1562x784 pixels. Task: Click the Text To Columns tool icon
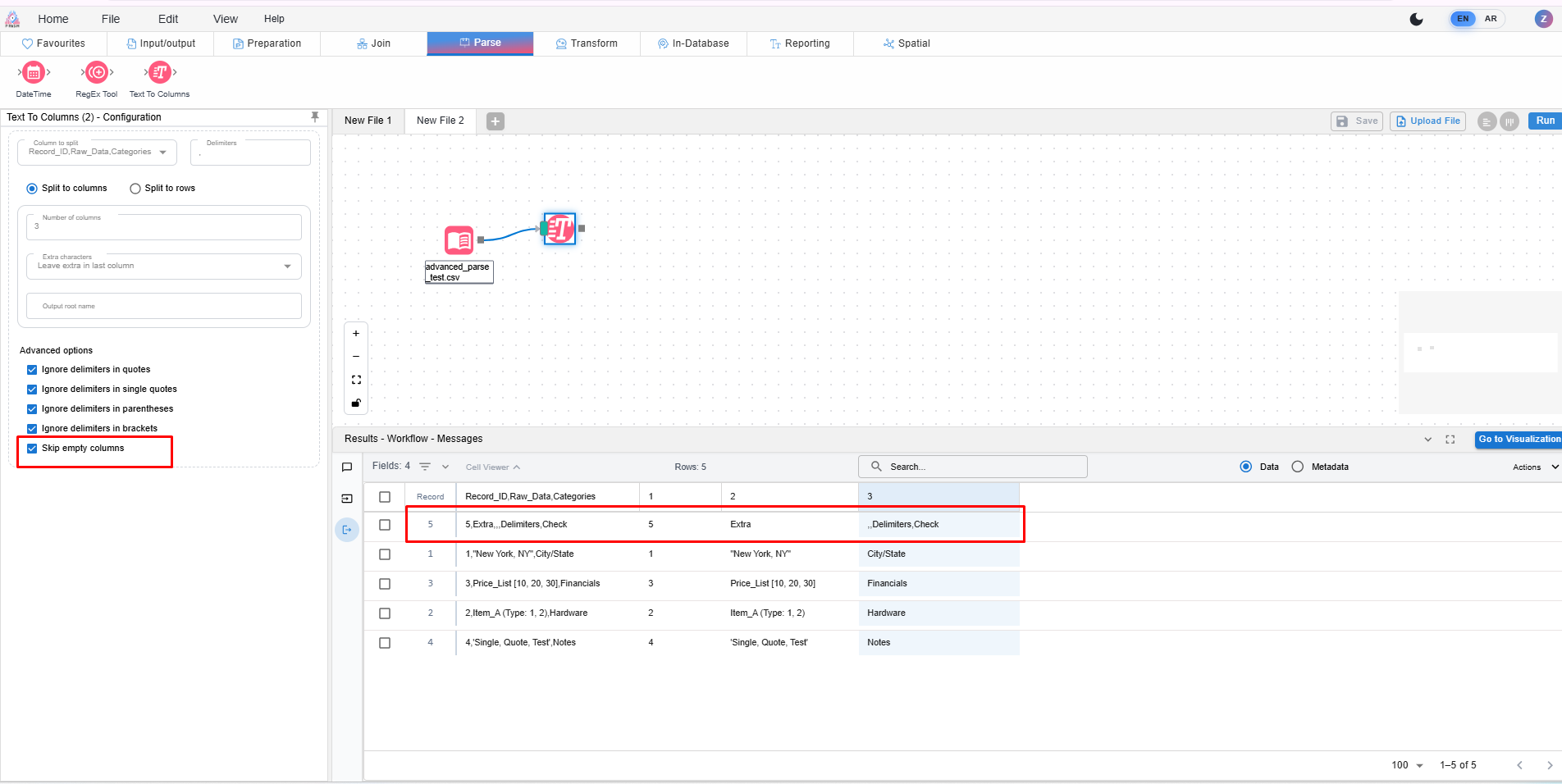click(x=160, y=73)
